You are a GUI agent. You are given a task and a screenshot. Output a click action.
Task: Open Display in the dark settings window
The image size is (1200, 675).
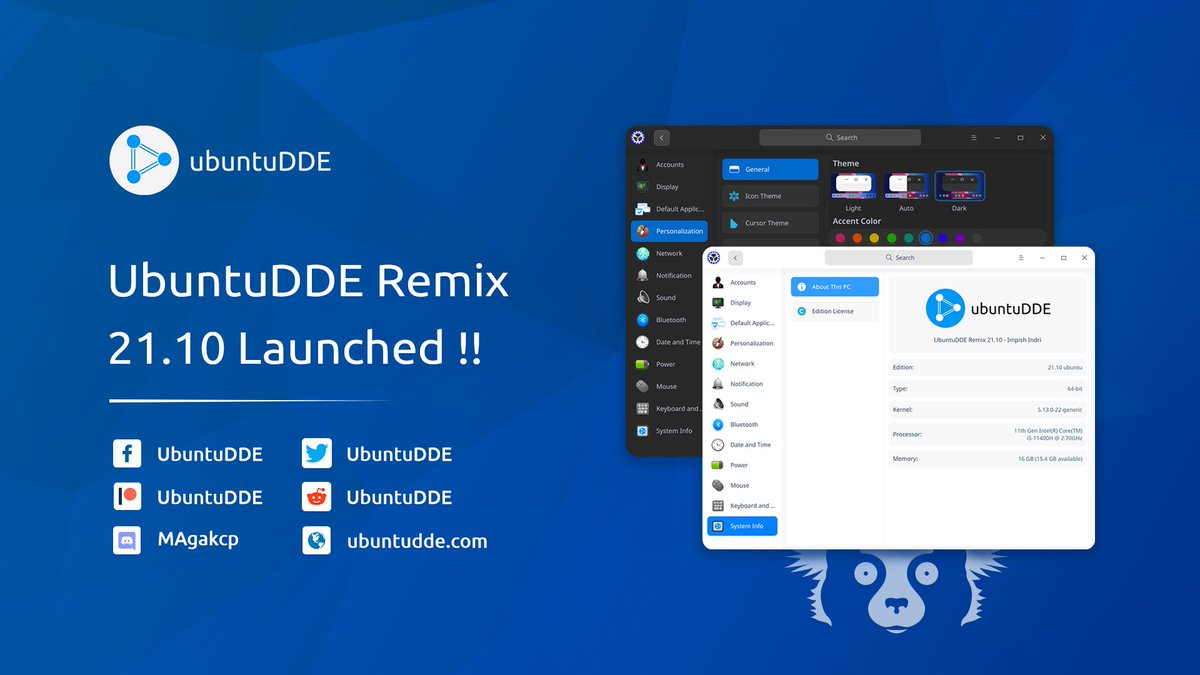coord(668,187)
